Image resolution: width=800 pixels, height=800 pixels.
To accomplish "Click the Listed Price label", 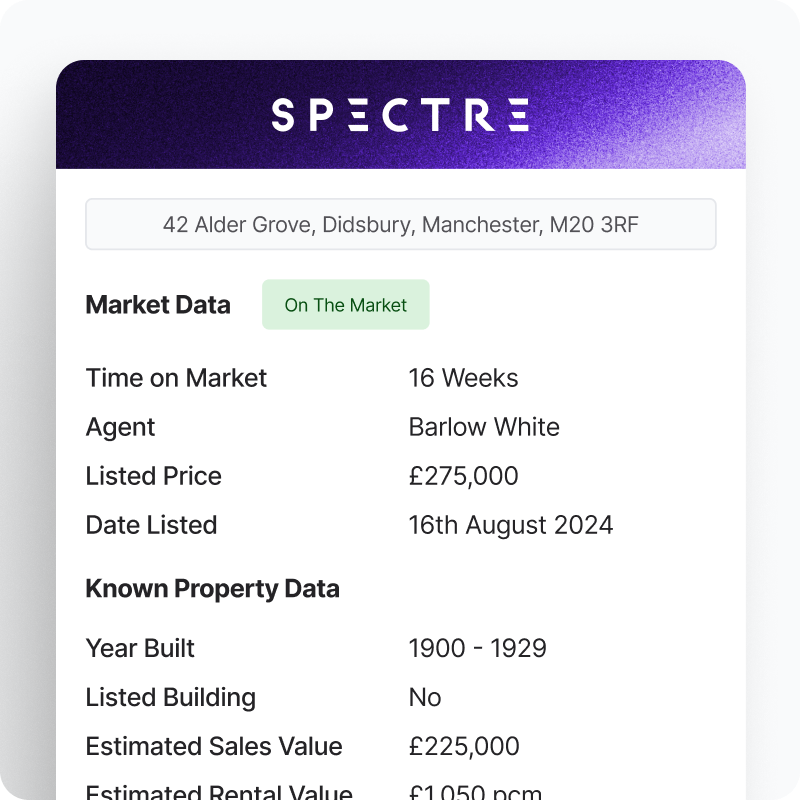I will point(154,476).
